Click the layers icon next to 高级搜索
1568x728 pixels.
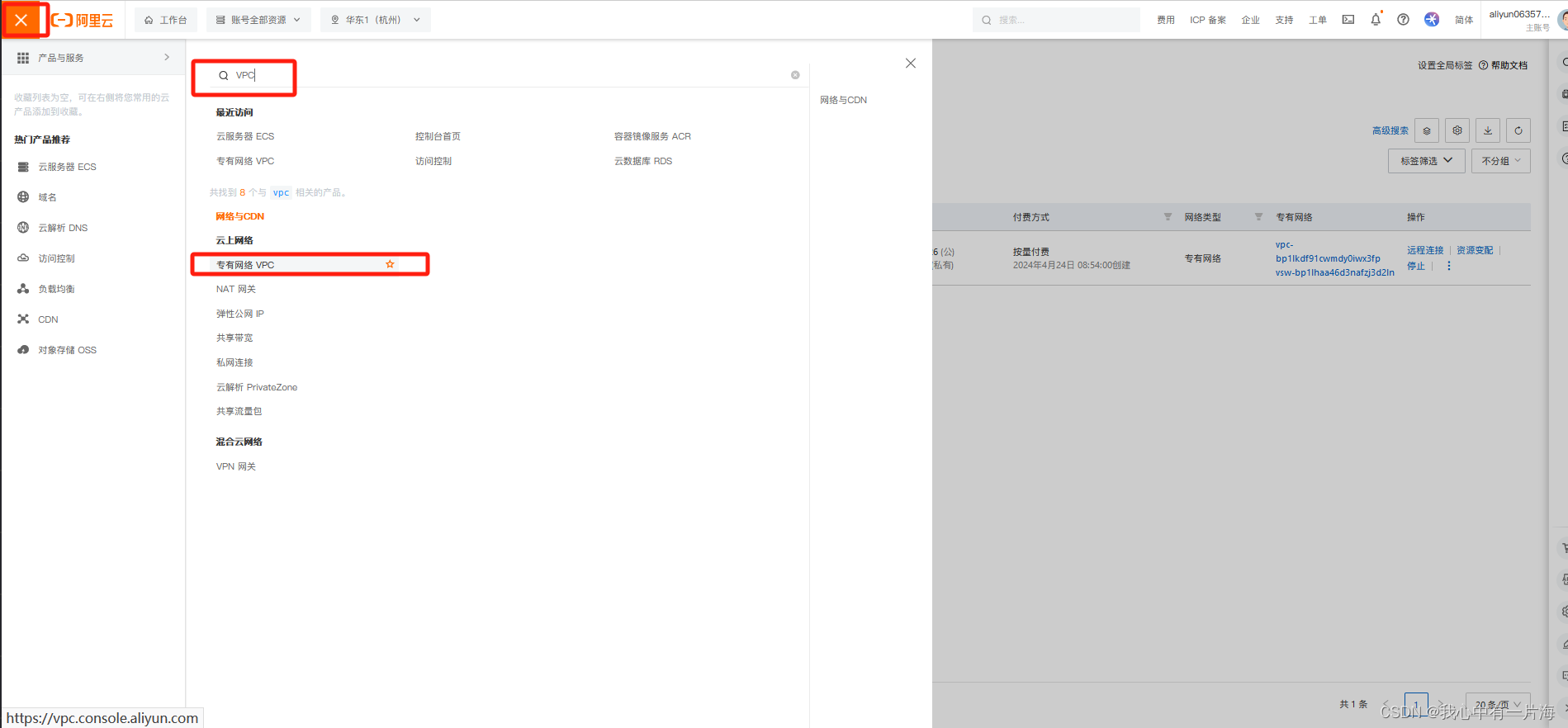[1427, 130]
